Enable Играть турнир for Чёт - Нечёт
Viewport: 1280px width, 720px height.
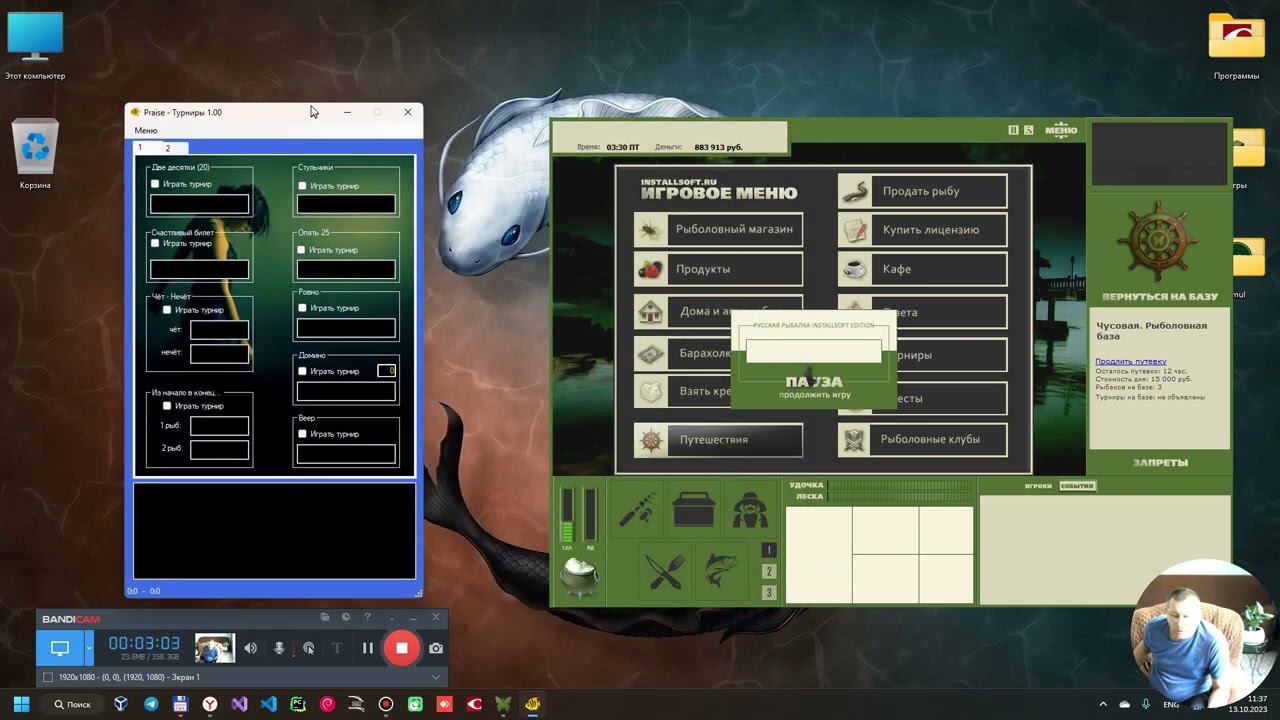click(167, 310)
